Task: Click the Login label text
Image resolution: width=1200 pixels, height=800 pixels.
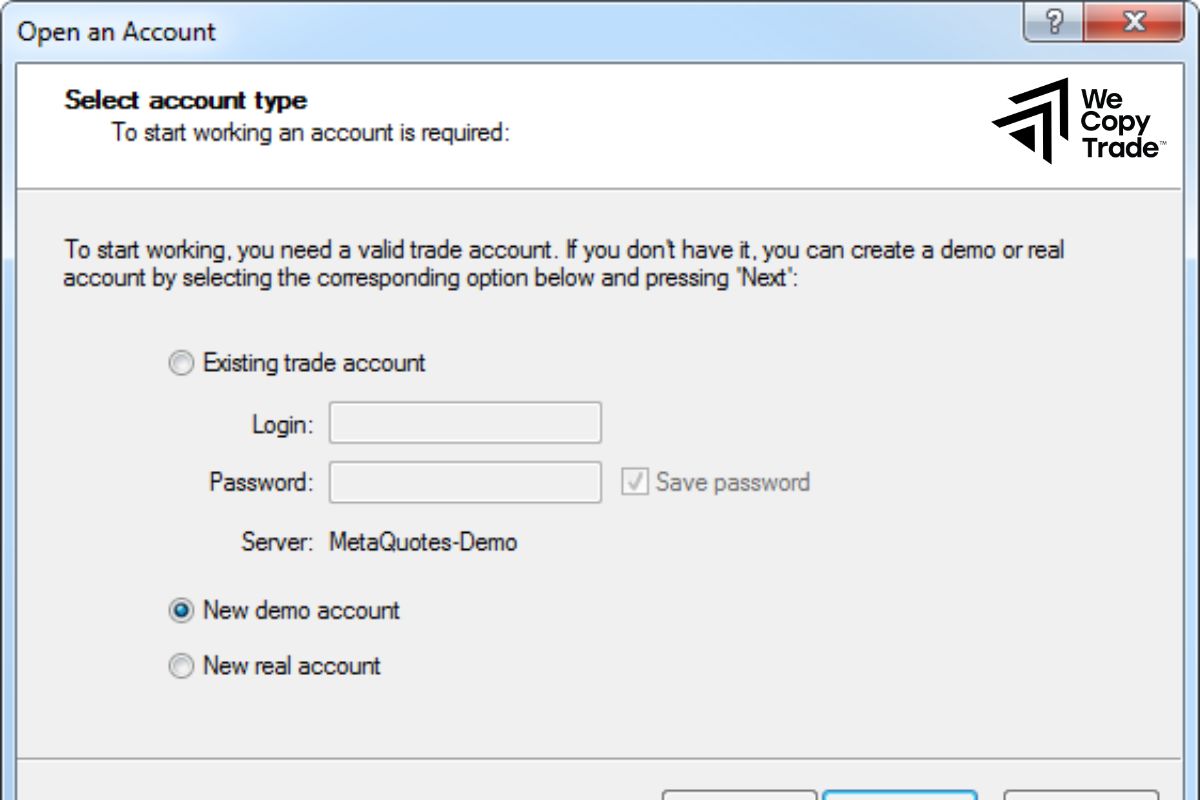Action: [282, 422]
